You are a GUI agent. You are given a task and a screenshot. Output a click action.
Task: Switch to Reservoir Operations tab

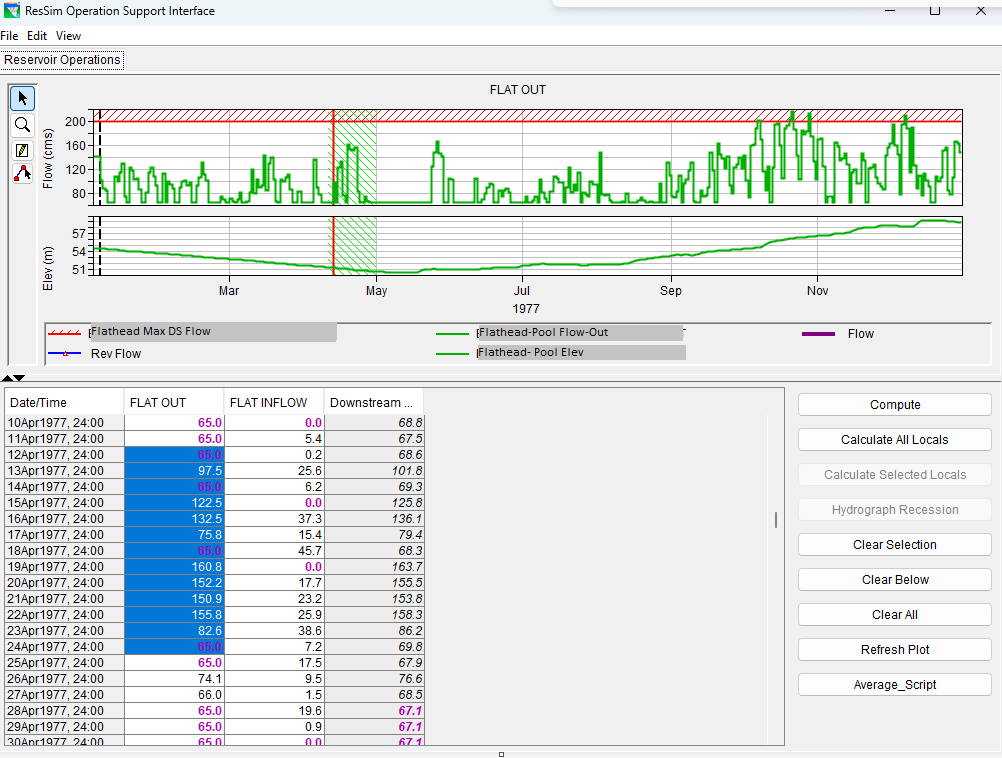62,60
